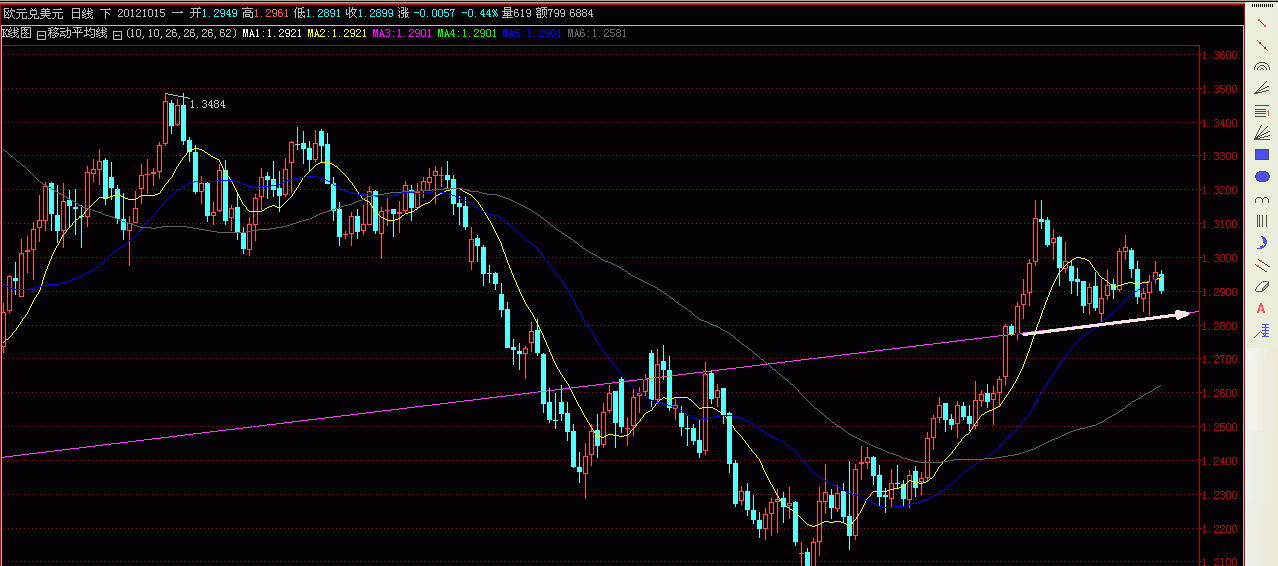This screenshot has height=566, width=1278.
Task: Select the regression ruler tool
Action: pos(1261,331)
